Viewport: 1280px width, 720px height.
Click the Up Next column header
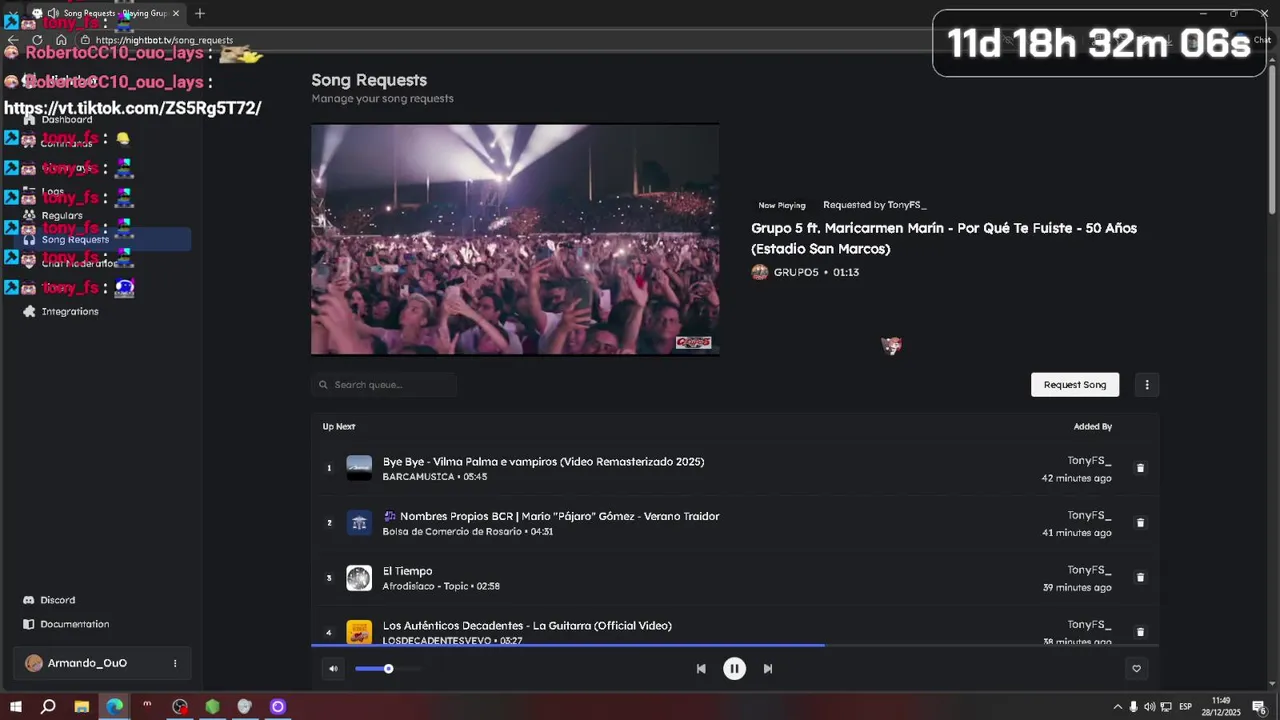[x=339, y=427]
